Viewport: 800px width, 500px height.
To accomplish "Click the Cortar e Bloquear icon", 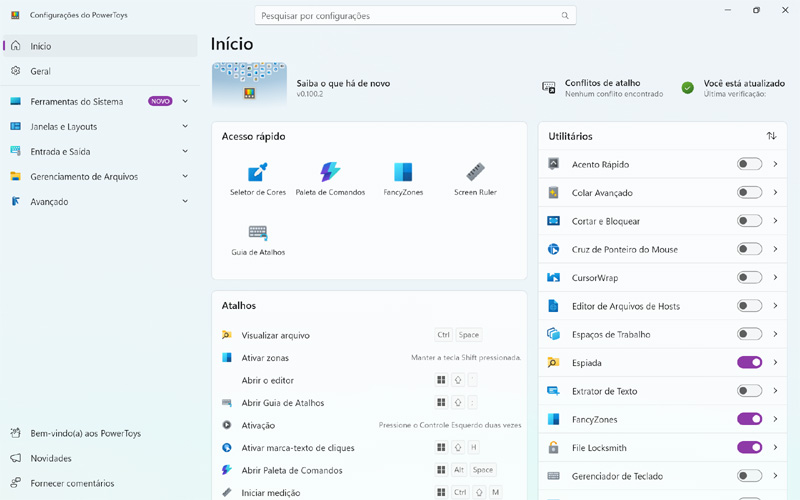I will pyautogui.click(x=554, y=221).
